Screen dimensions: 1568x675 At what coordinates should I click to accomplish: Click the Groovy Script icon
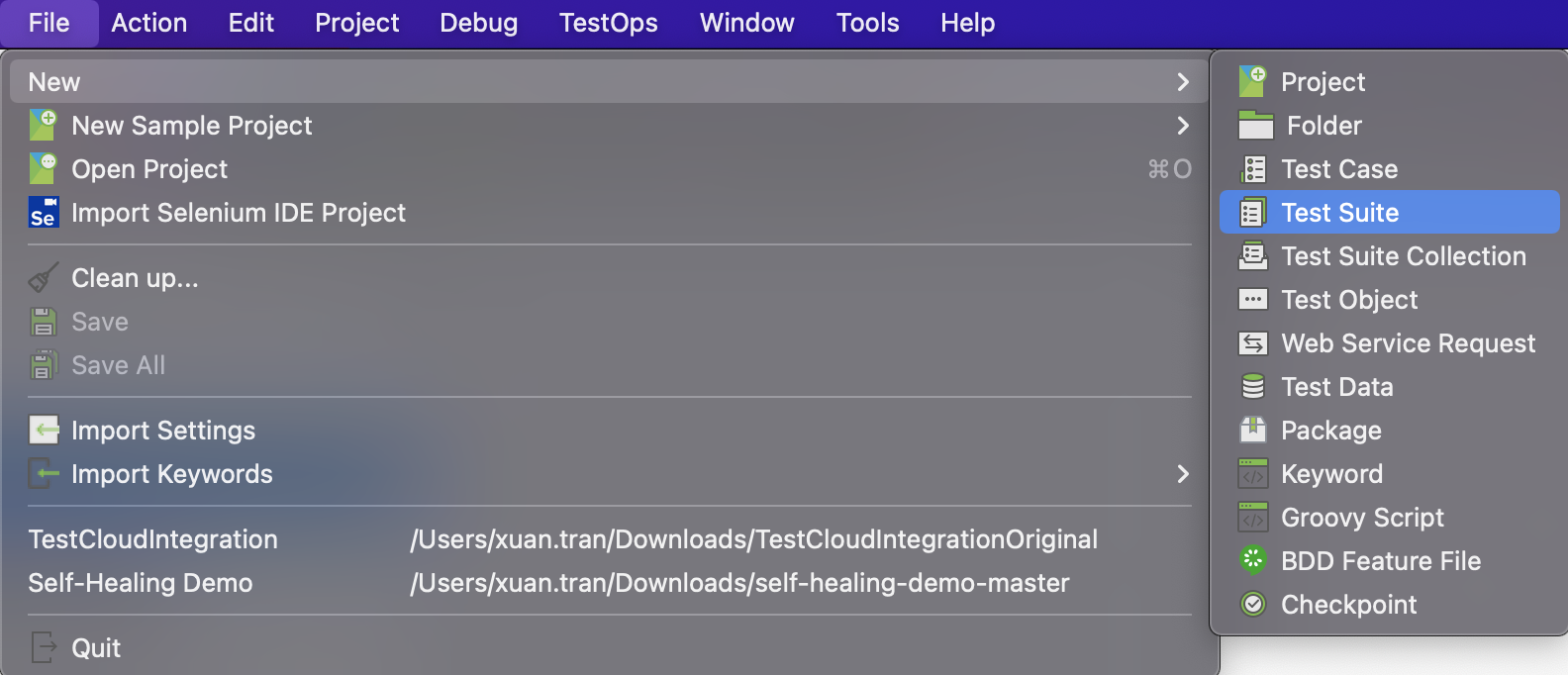tap(1253, 518)
